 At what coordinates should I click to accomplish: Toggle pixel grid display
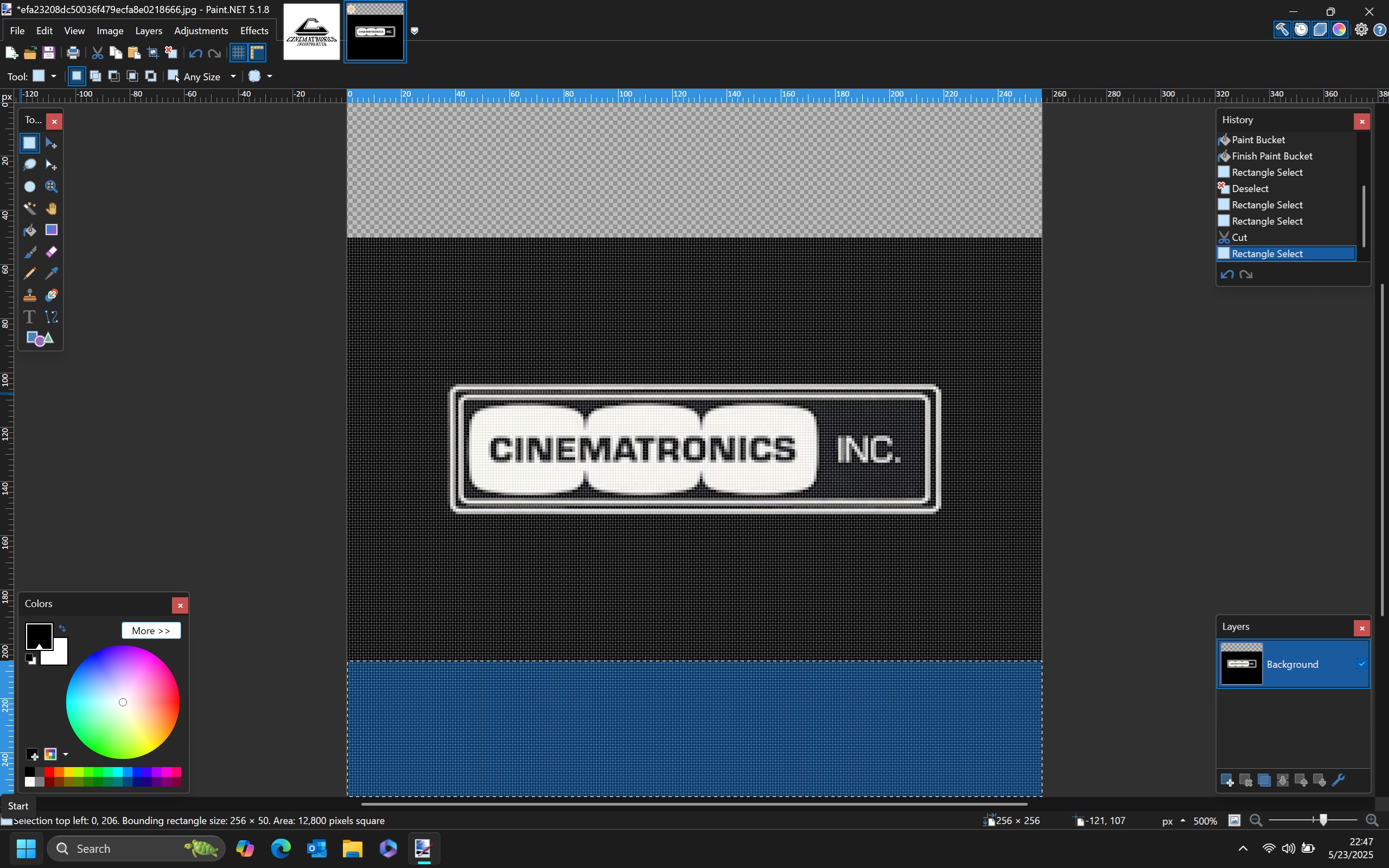click(238, 53)
